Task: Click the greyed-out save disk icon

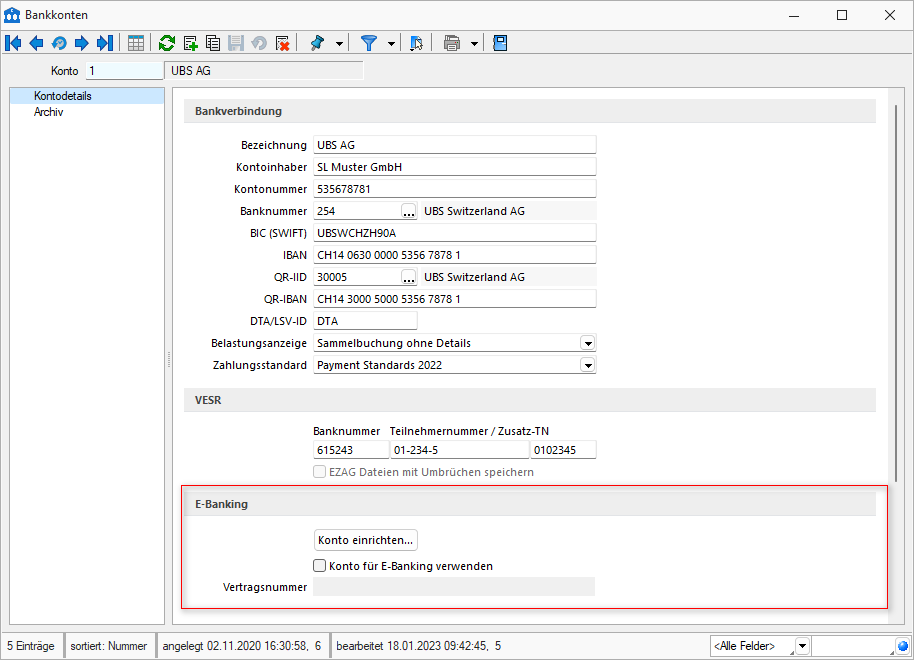Action: pyautogui.click(x=235, y=43)
